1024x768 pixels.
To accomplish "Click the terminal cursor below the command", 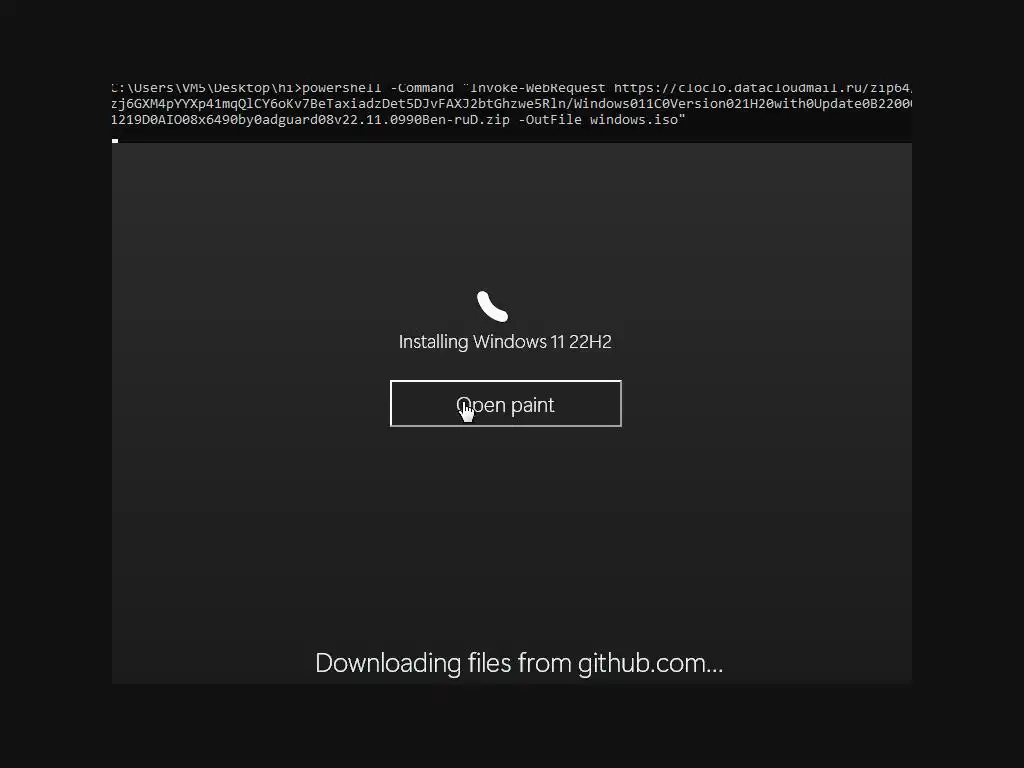I will 115,140.
